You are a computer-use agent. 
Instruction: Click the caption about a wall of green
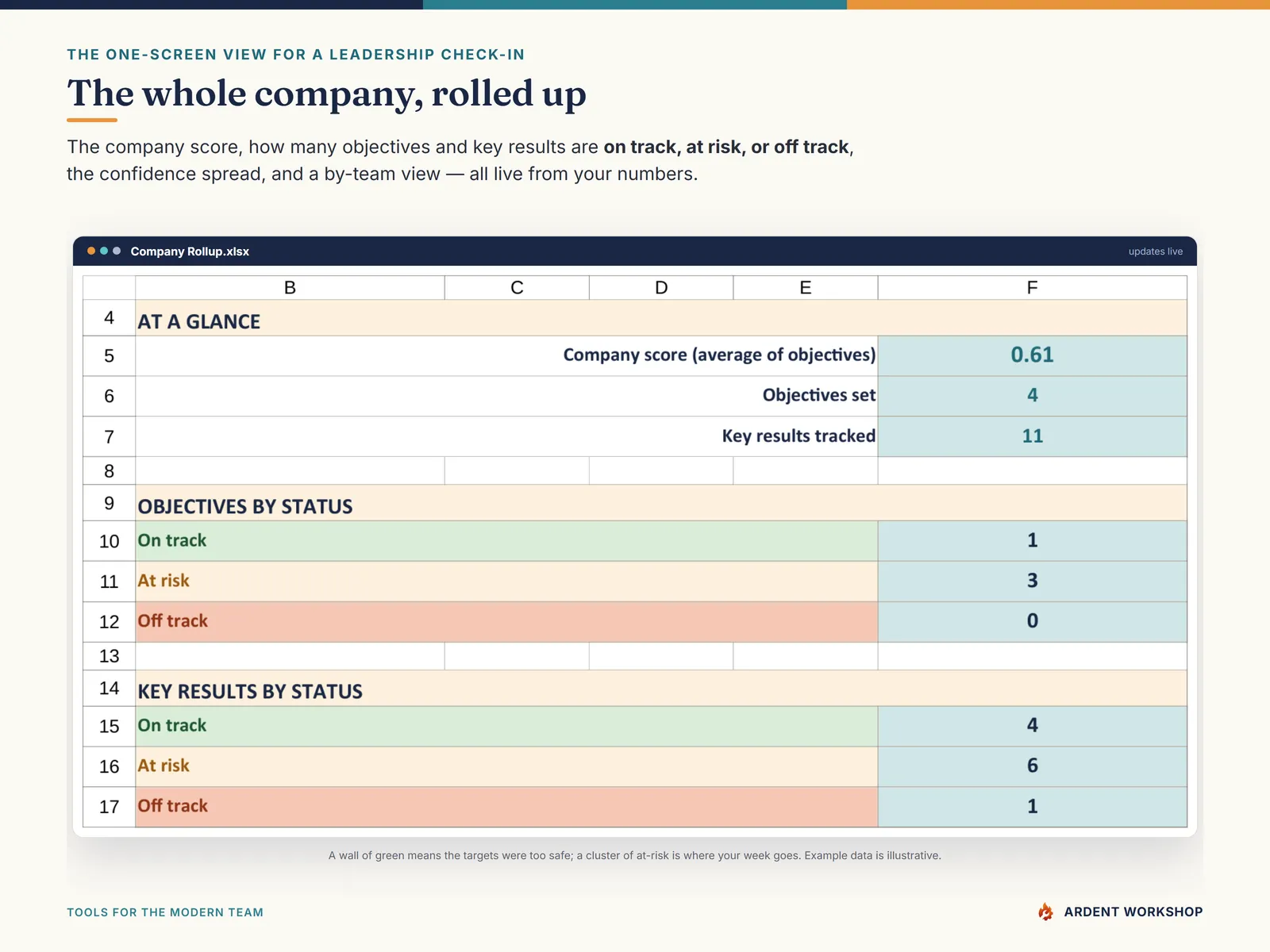[635, 855]
